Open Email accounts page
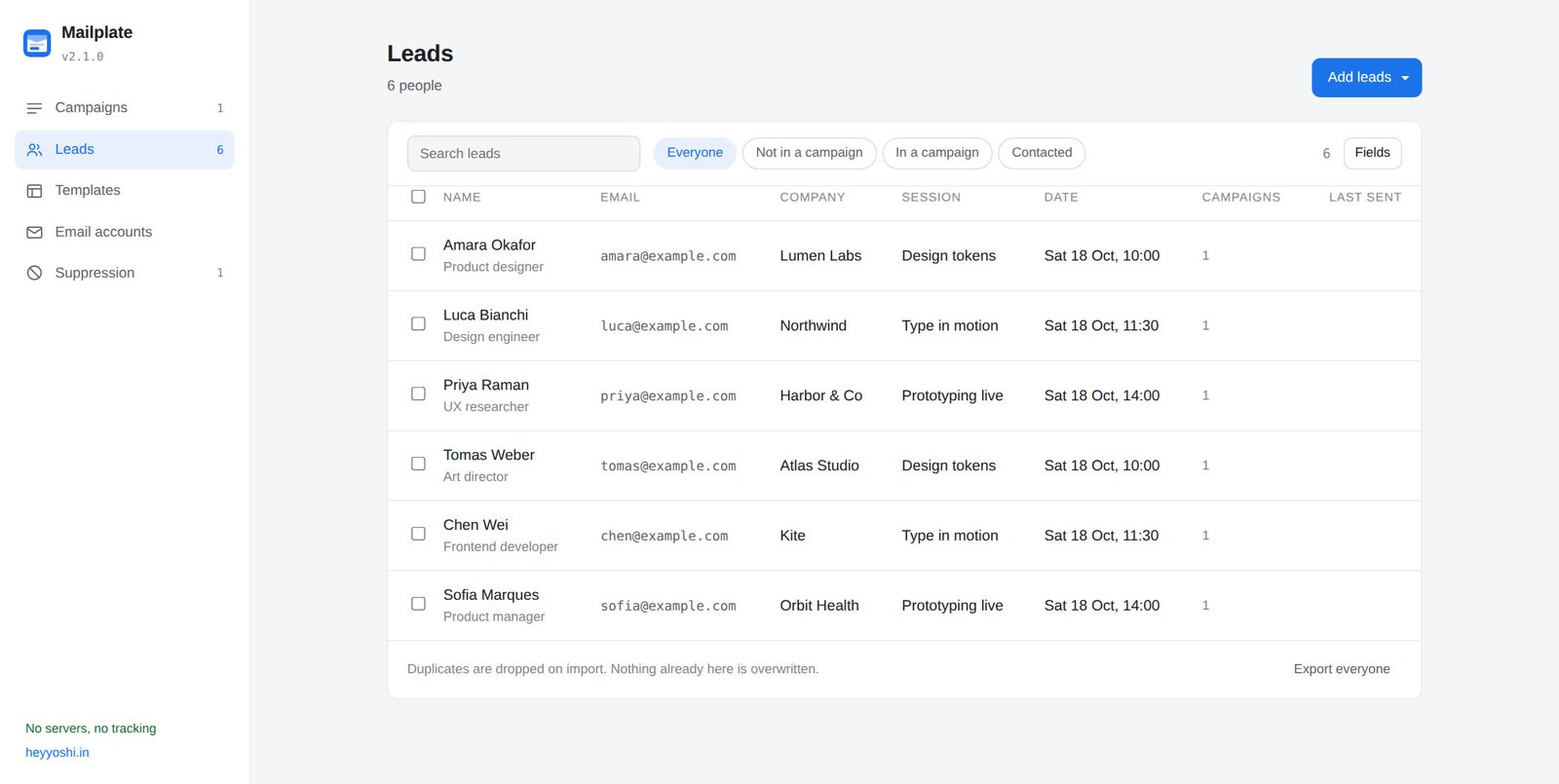Image resolution: width=1559 pixels, height=784 pixels. coord(125,233)
